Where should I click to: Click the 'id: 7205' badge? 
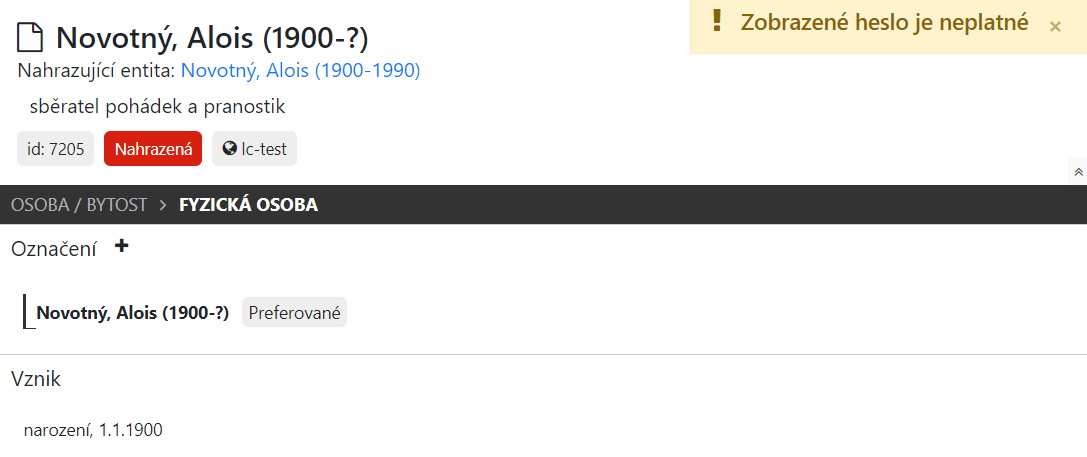55,149
